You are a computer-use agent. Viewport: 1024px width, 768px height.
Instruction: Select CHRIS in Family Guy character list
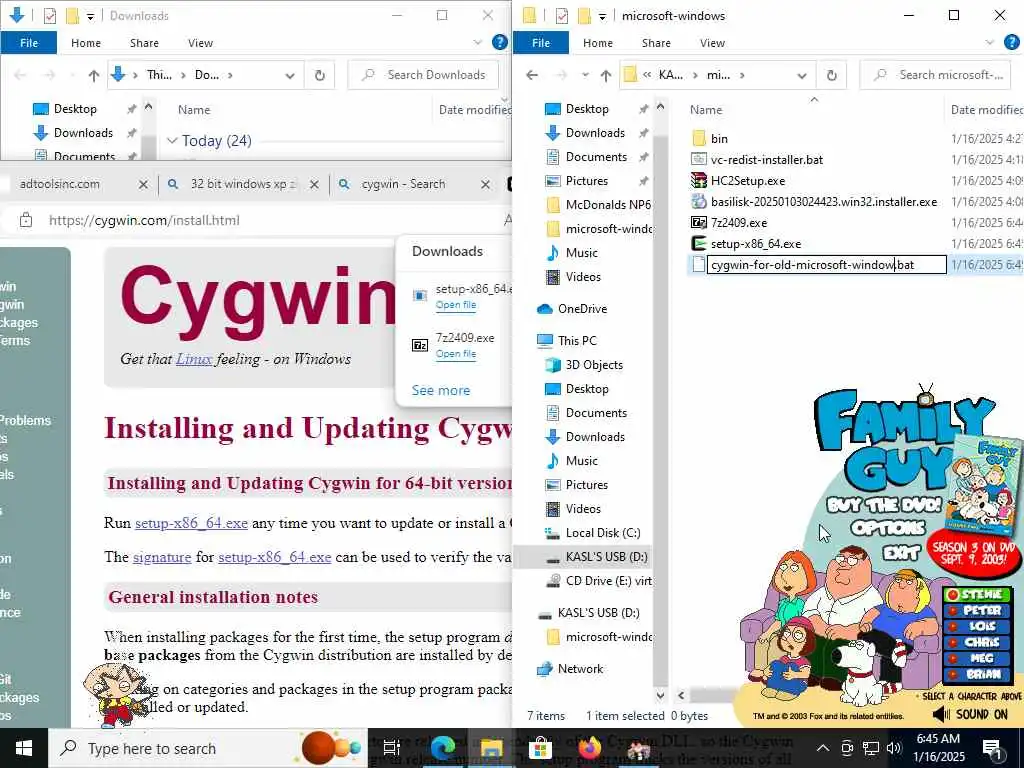[x=976, y=642]
